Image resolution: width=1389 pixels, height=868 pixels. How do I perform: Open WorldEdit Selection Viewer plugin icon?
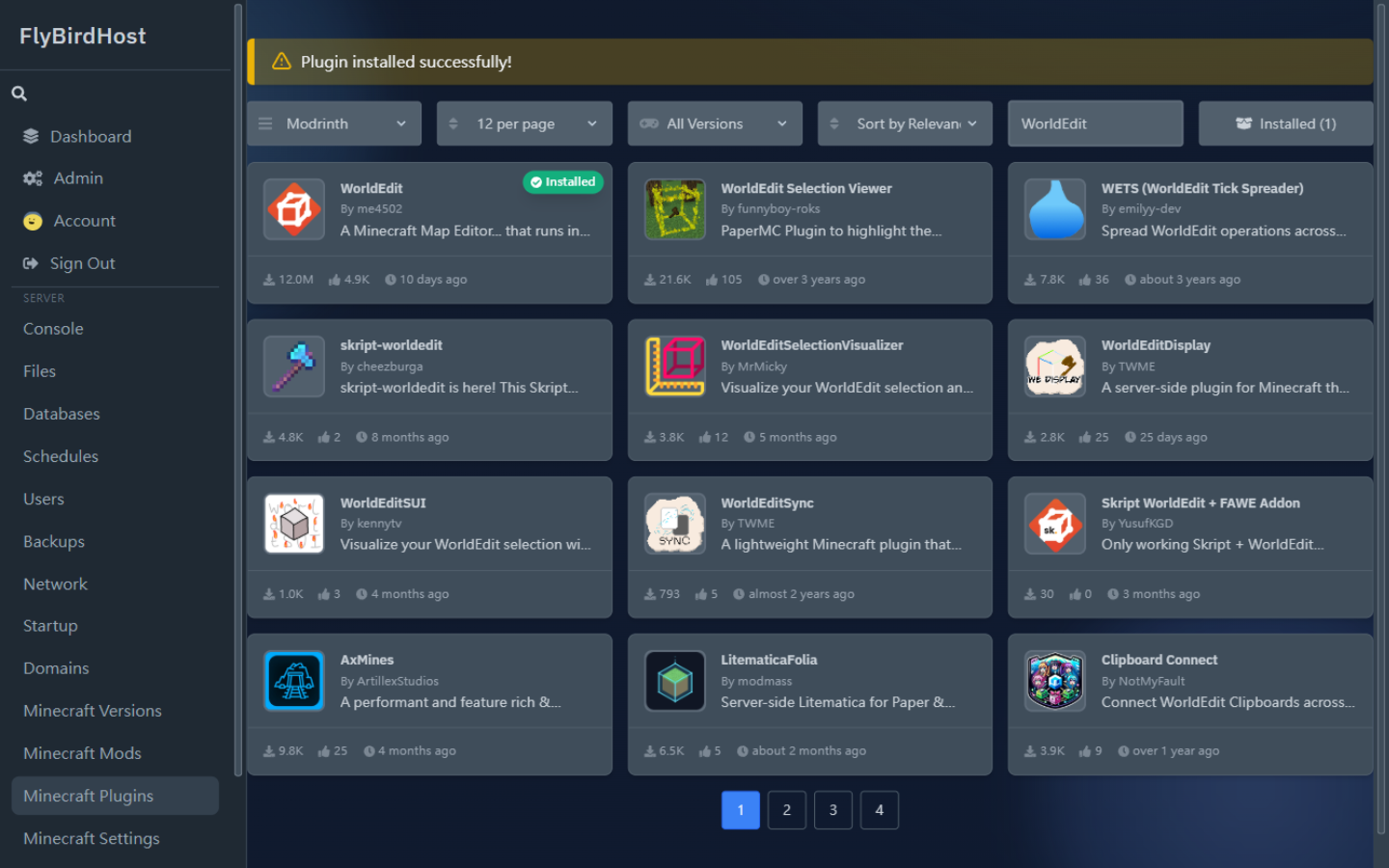(675, 208)
